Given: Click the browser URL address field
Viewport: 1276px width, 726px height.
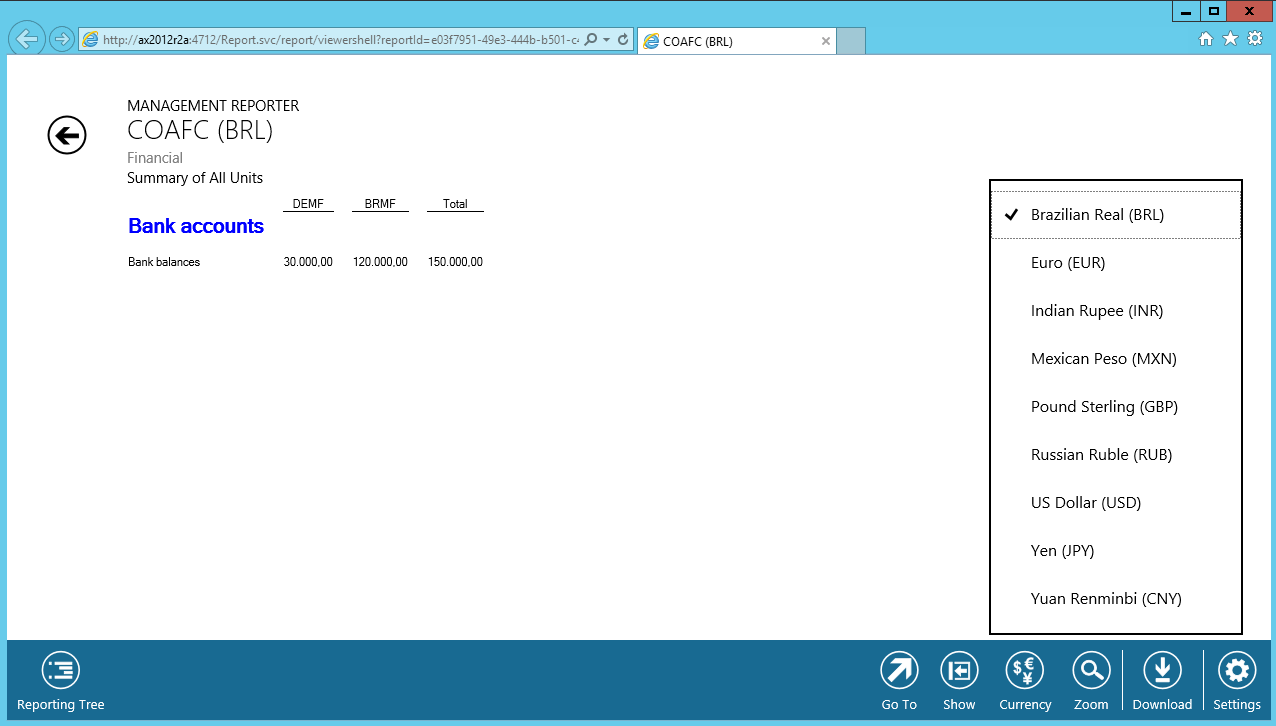Looking at the screenshot, I should point(340,40).
